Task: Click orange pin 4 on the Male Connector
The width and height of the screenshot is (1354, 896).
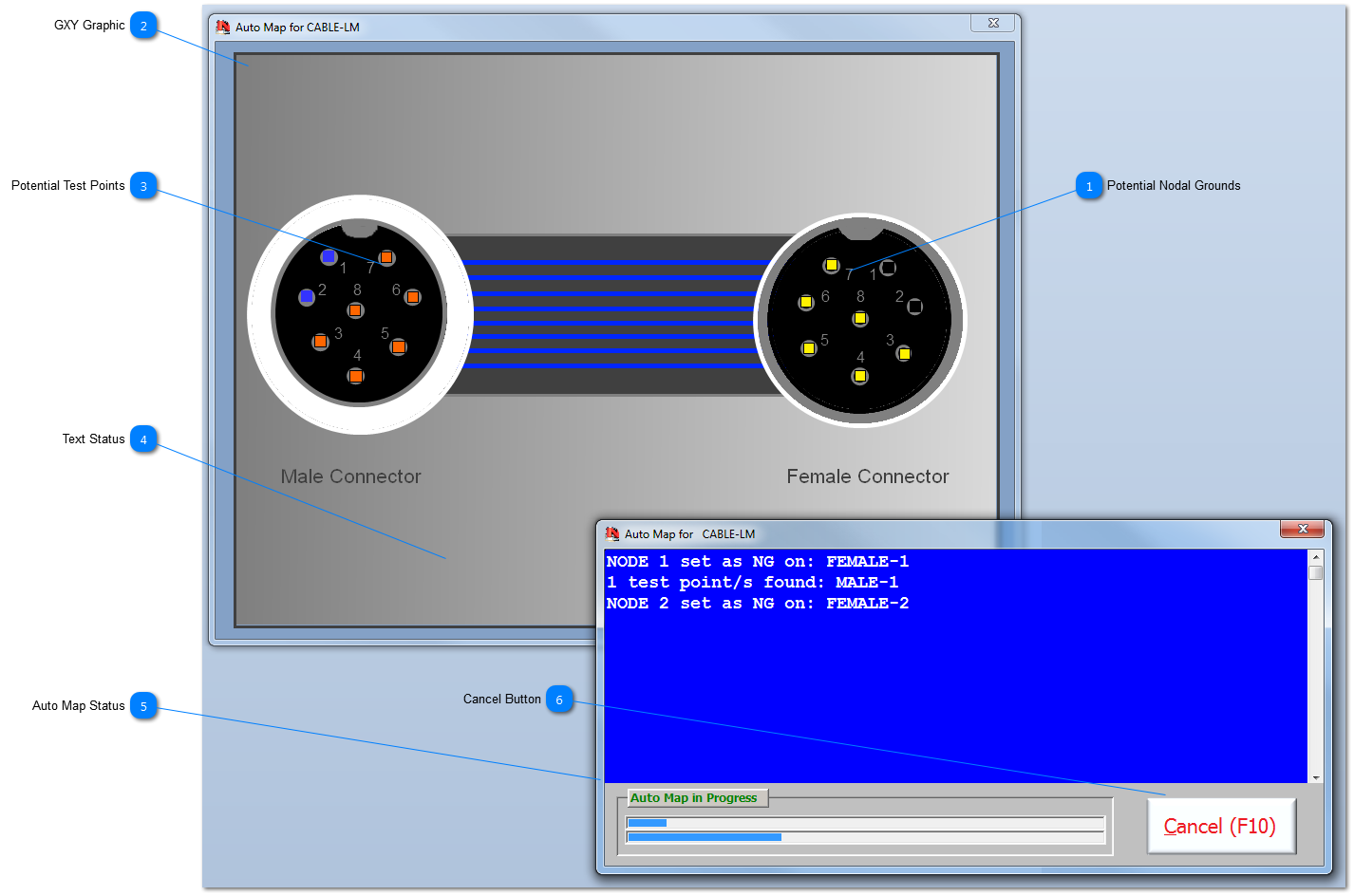Action: pyautogui.click(x=356, y=376)
